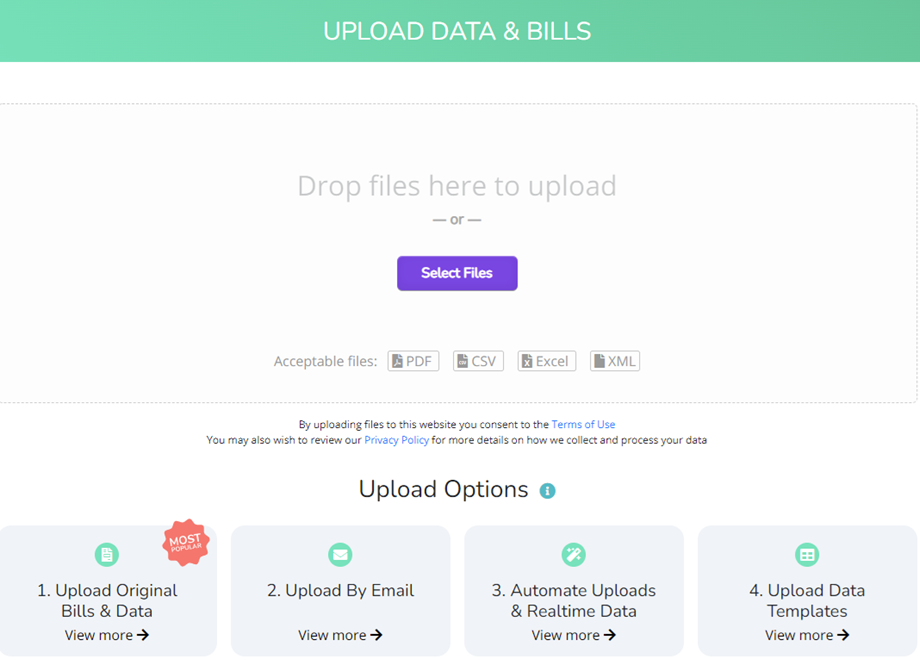
Task: Expand details via View more on Upload Original Bills
Action: 107,634
